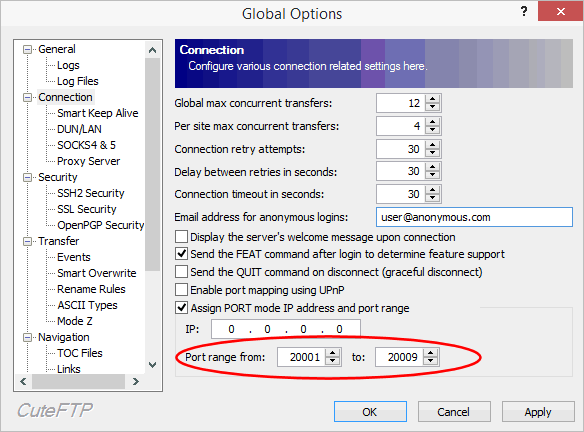584x432 pixels.
Task: Increase Port range from value
Action: (332, 353)
